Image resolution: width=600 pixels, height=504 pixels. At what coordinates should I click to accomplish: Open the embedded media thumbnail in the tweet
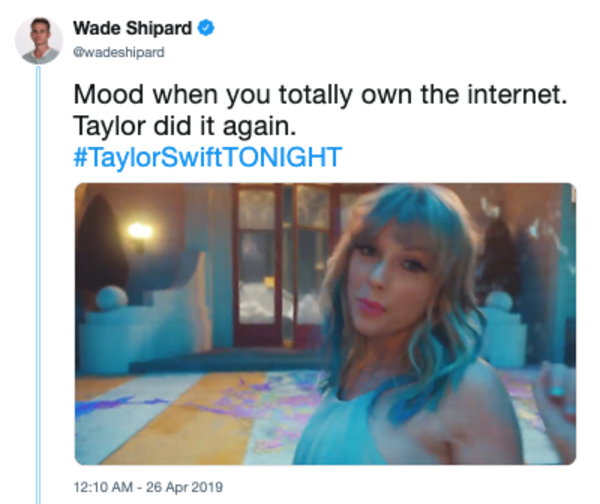tap(325, 324)
